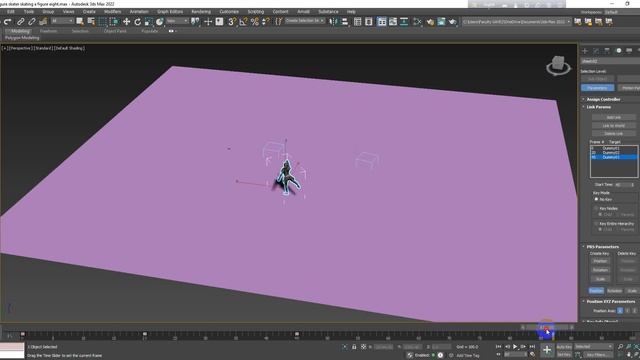Toggle the Lock Selection icon in status bar
Screen dimensions: 640x360
(x=354, y=347)
